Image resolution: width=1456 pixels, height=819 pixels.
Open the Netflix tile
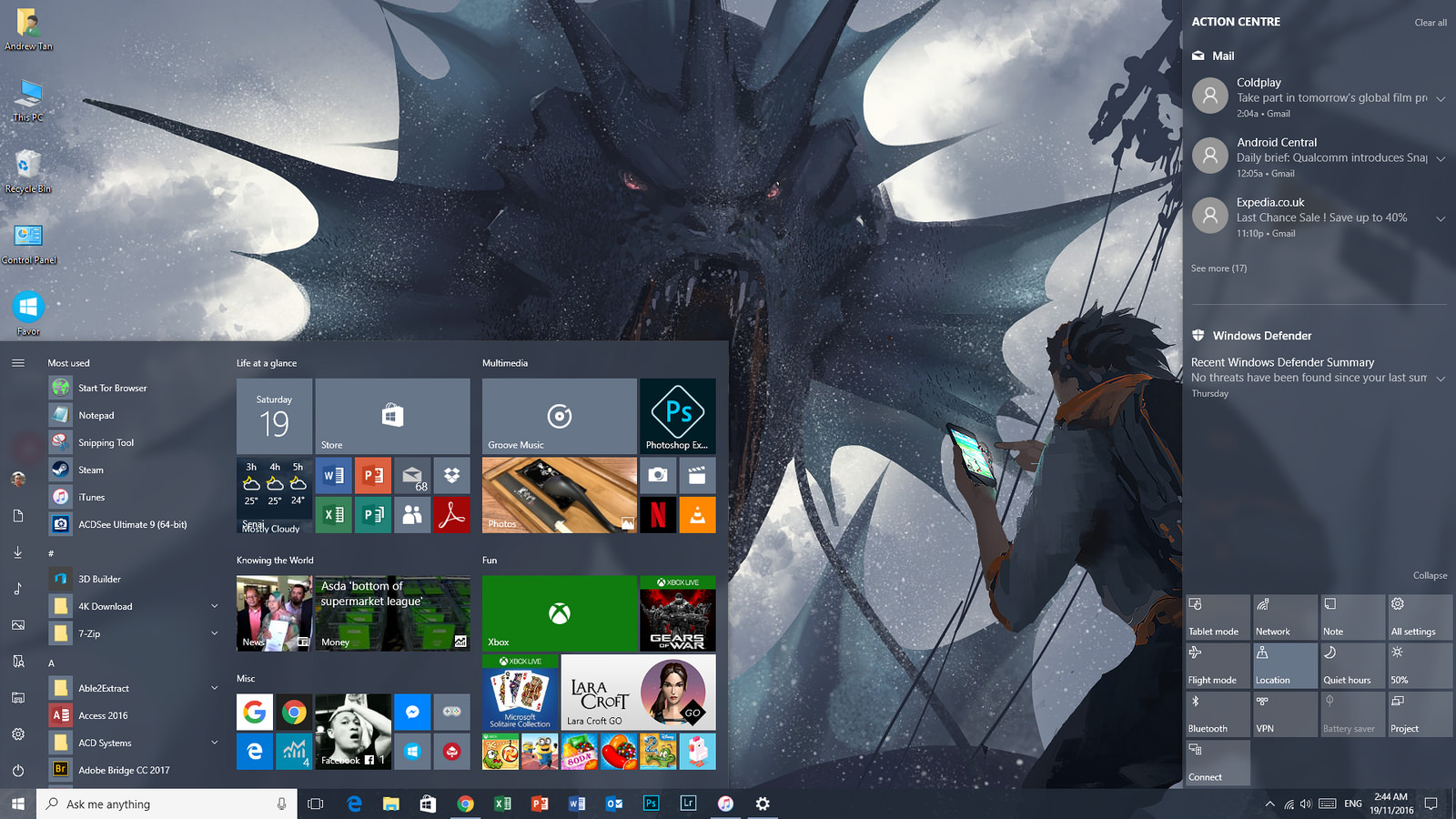[x=658, y=515]
